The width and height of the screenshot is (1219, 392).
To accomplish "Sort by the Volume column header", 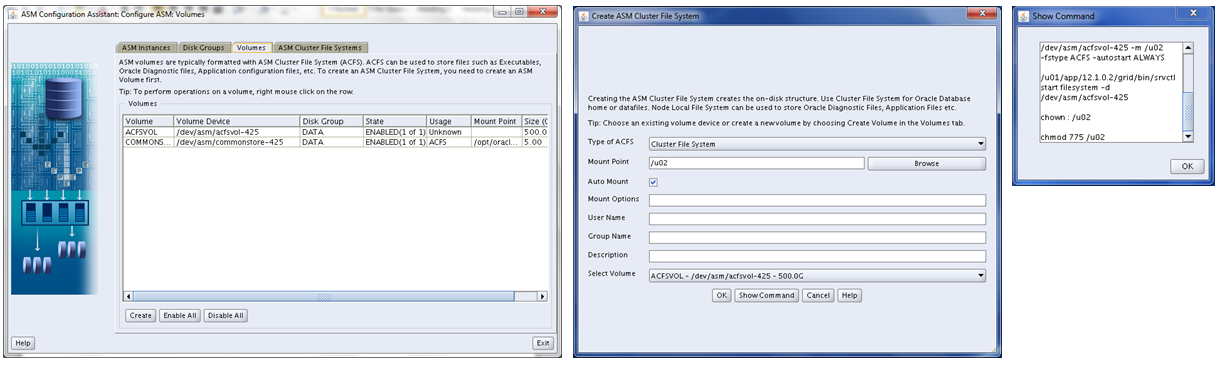I will pyautogui.click(x=148, y=121).
